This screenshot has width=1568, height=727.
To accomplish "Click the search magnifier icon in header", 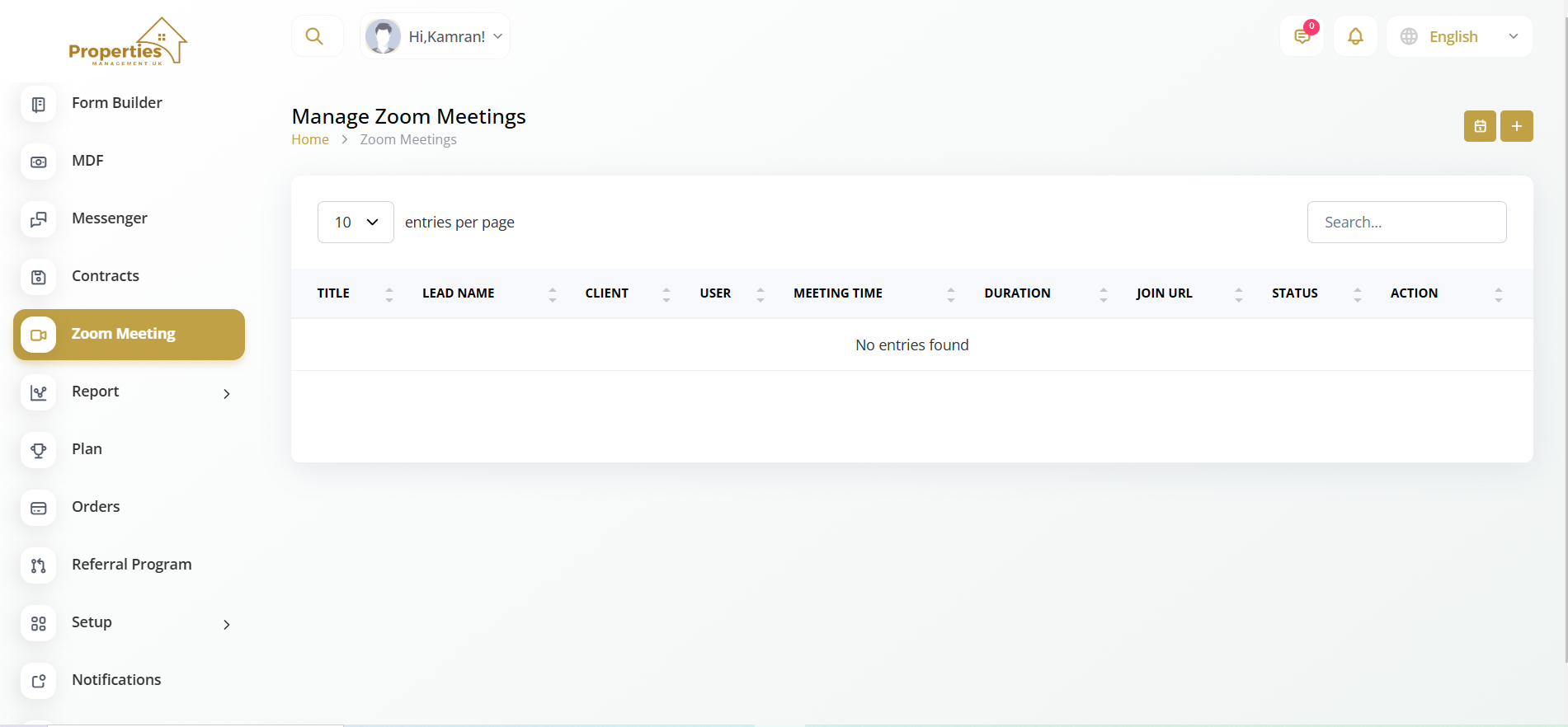I will coord(314,36).
